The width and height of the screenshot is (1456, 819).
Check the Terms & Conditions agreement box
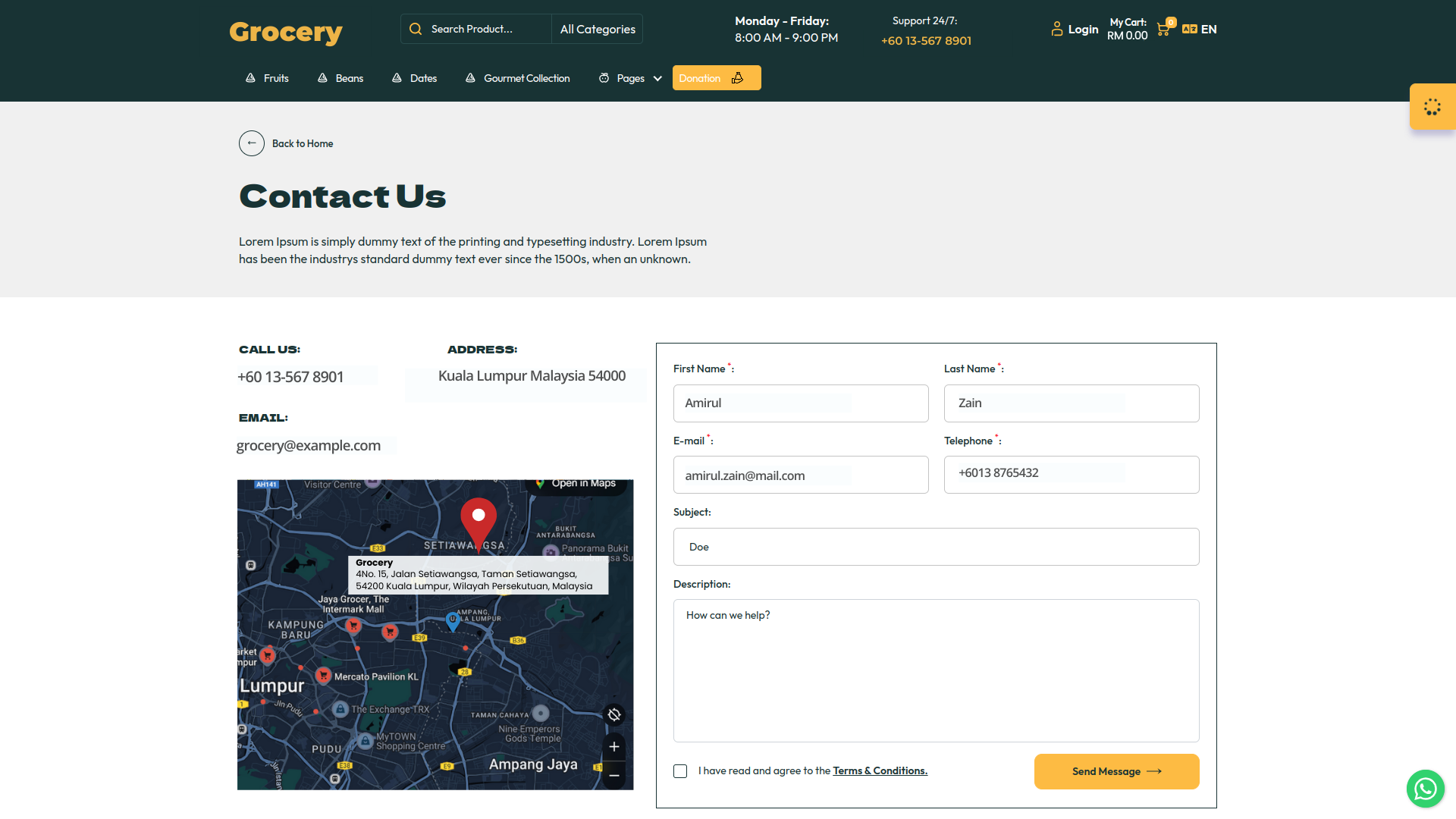tap(680, 771)
